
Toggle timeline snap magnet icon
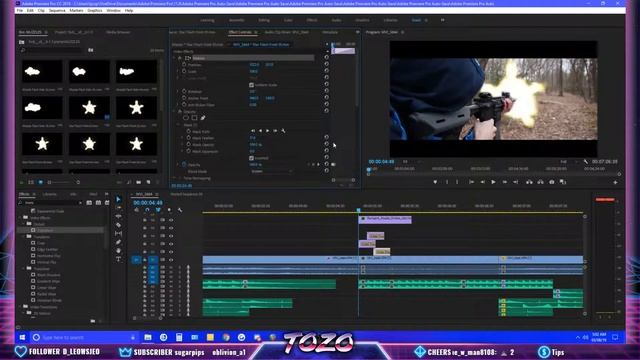click(147, 210)
